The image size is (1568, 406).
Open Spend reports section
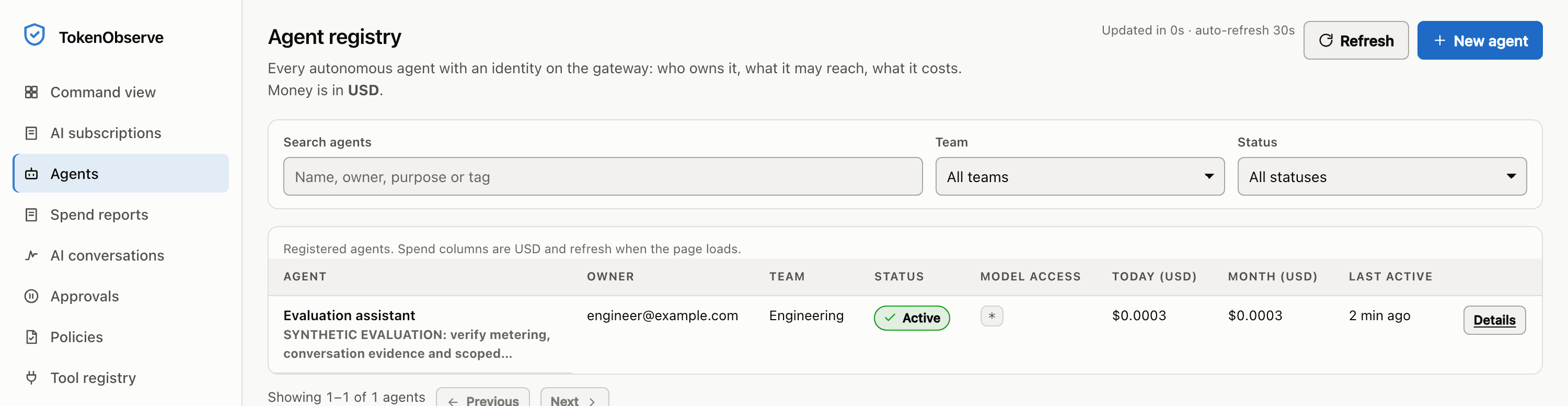[x=121, y=215]
